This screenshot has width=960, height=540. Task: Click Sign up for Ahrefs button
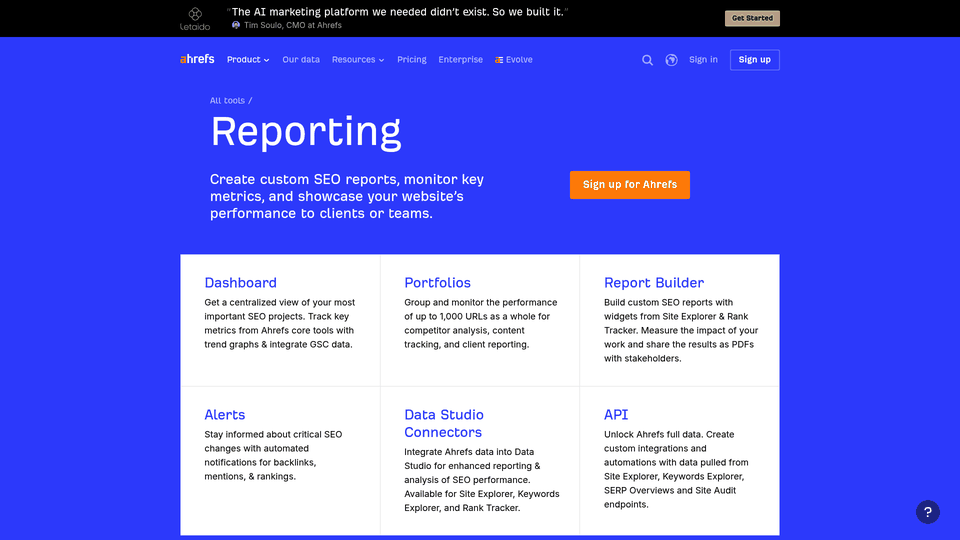pyautogui.click(x=629, y=185)
